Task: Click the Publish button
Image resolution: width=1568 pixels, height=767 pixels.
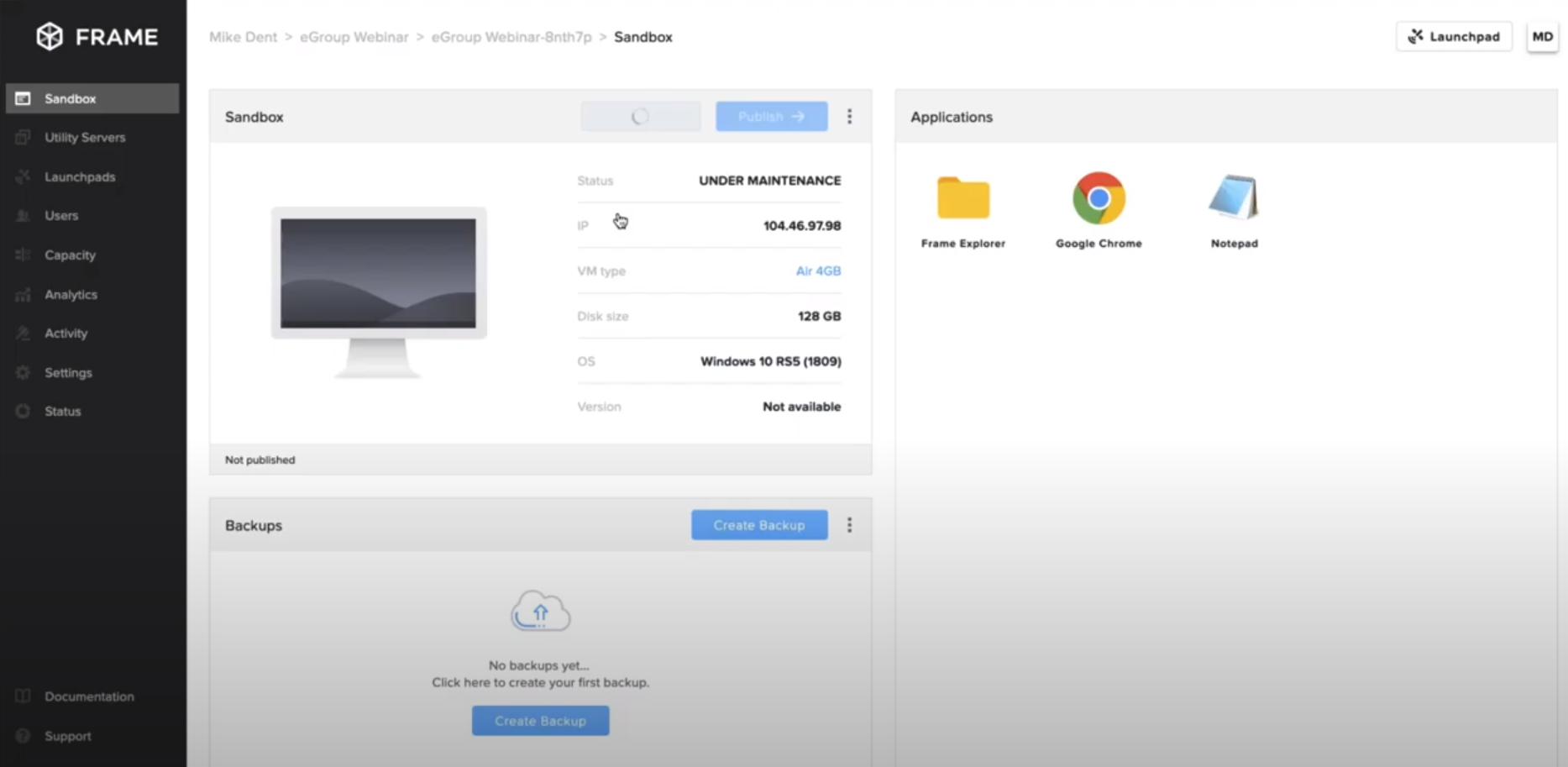Action: tap(771, 117)
